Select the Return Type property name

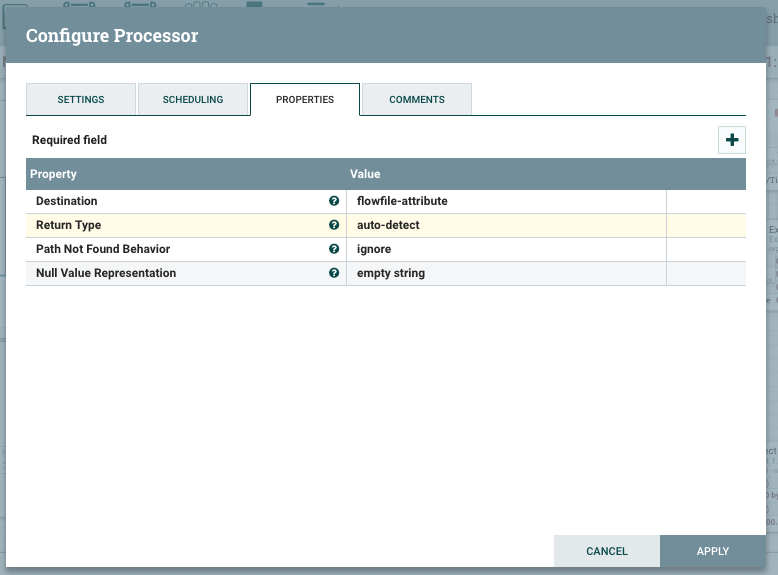coord(68,225)
